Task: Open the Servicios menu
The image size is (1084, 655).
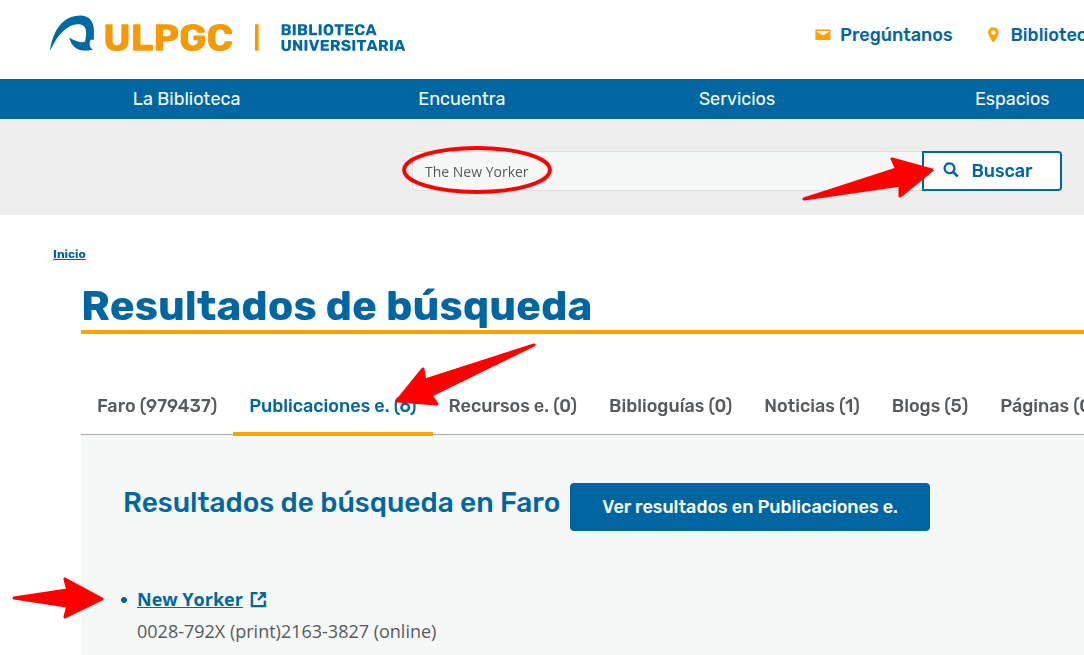Action: [x=736, y=99]
